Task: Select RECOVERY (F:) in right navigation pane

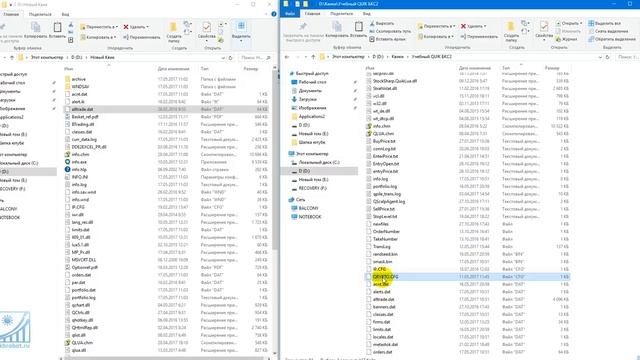Action: [312, 188]
